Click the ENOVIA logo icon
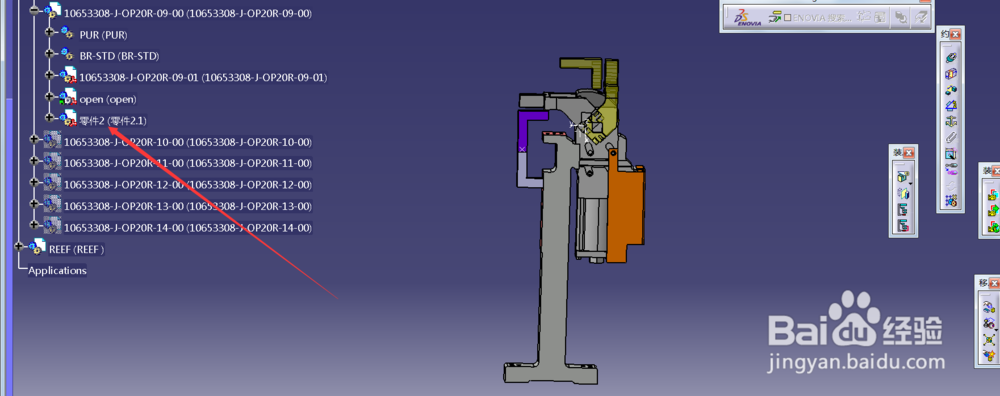This screenshot has height=396, width=1000. point(746,17)
